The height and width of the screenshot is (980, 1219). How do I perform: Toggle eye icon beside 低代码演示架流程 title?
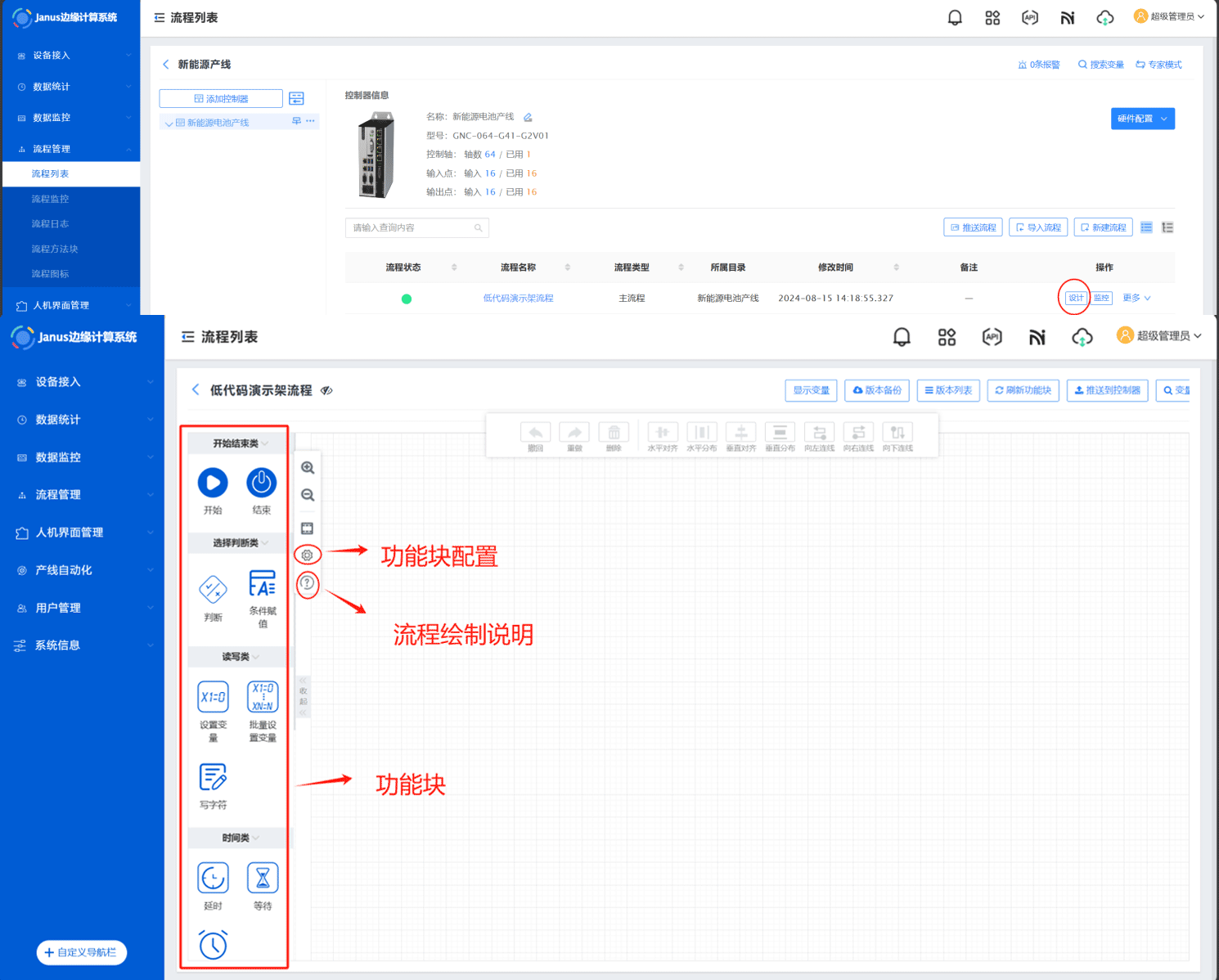click(x=326, y=391)
